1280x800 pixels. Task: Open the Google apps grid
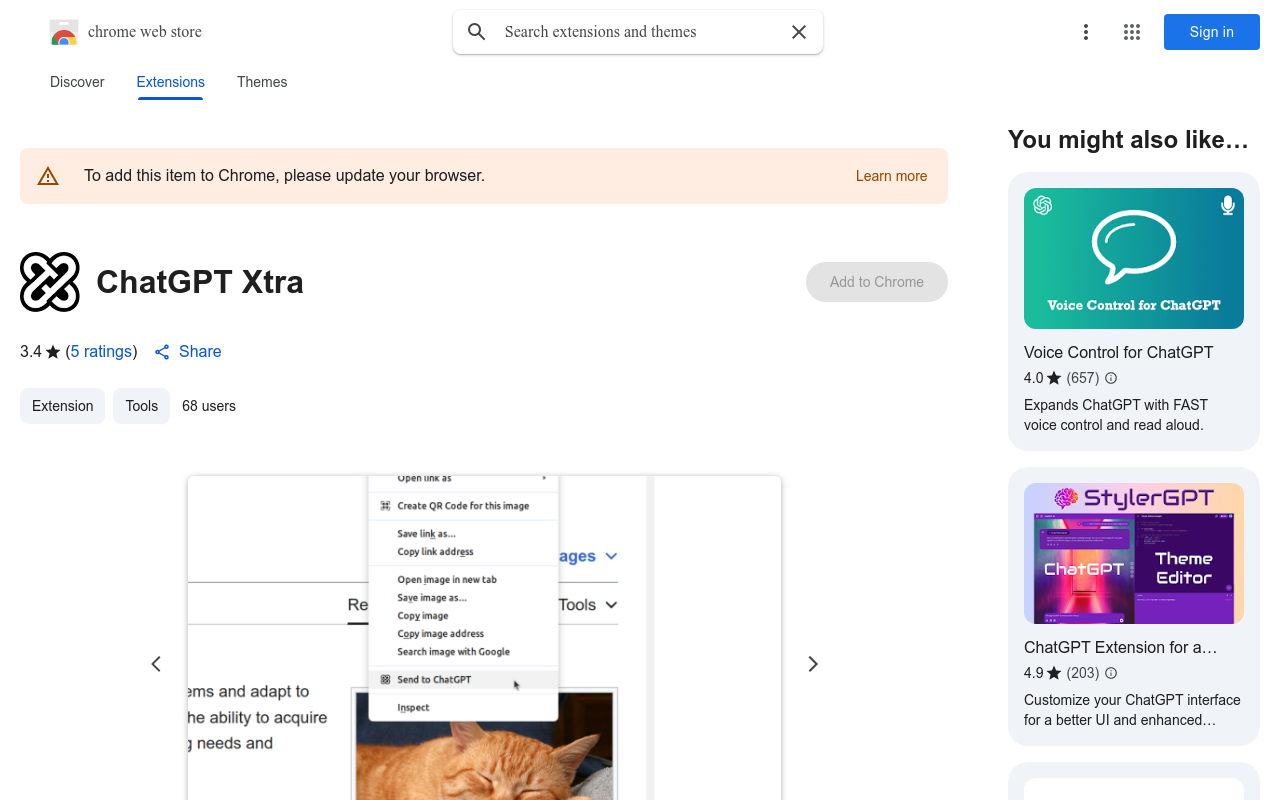click(x=1132, y=32)
